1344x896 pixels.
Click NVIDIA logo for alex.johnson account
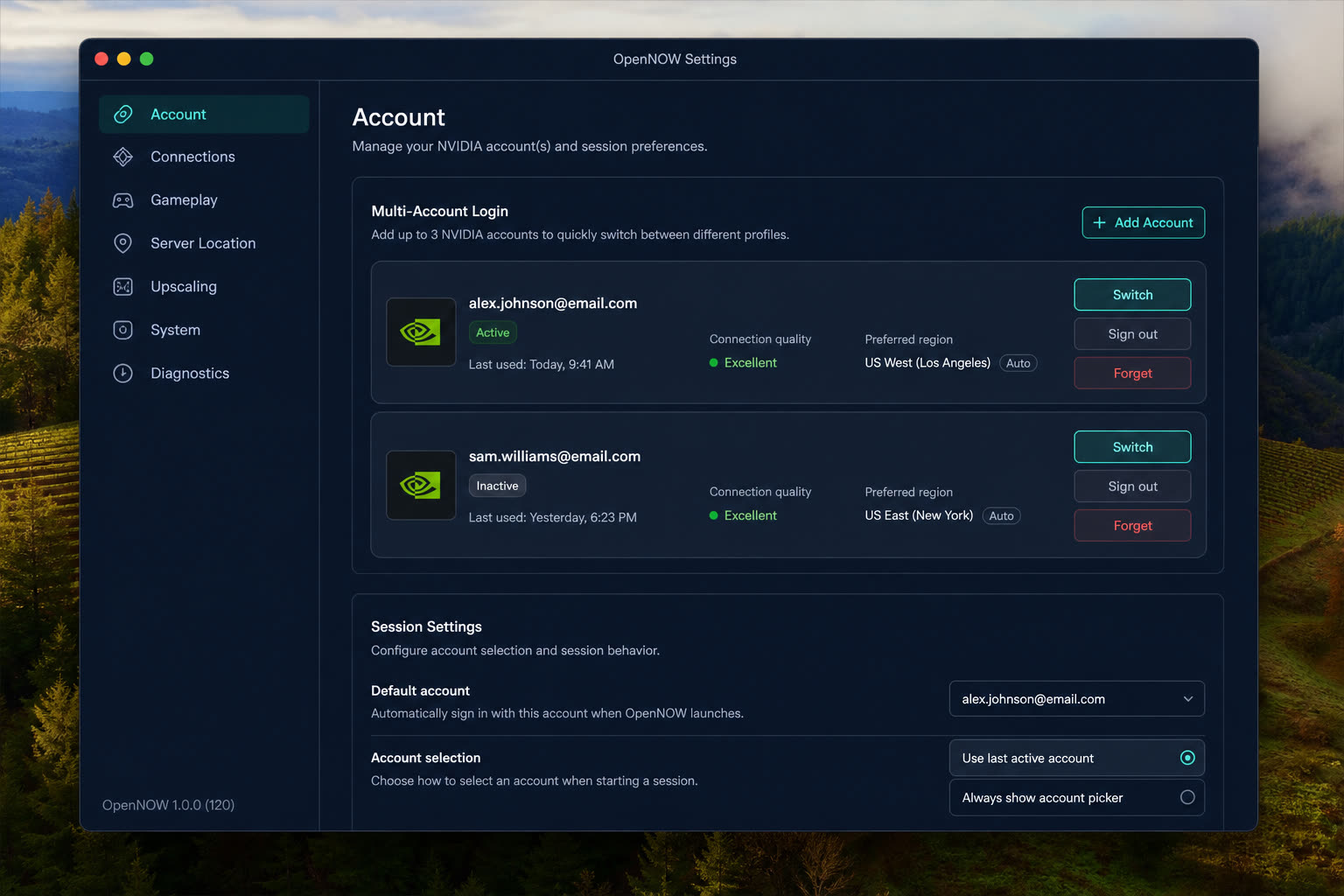[421, 332]
